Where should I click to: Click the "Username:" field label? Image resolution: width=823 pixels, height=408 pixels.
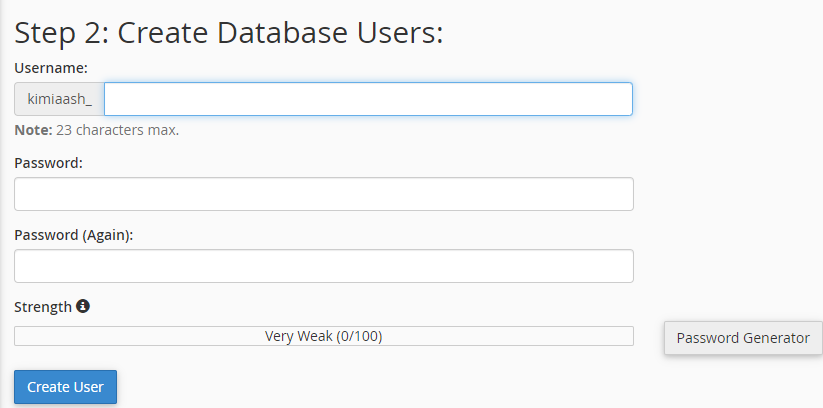coord(51,68)
